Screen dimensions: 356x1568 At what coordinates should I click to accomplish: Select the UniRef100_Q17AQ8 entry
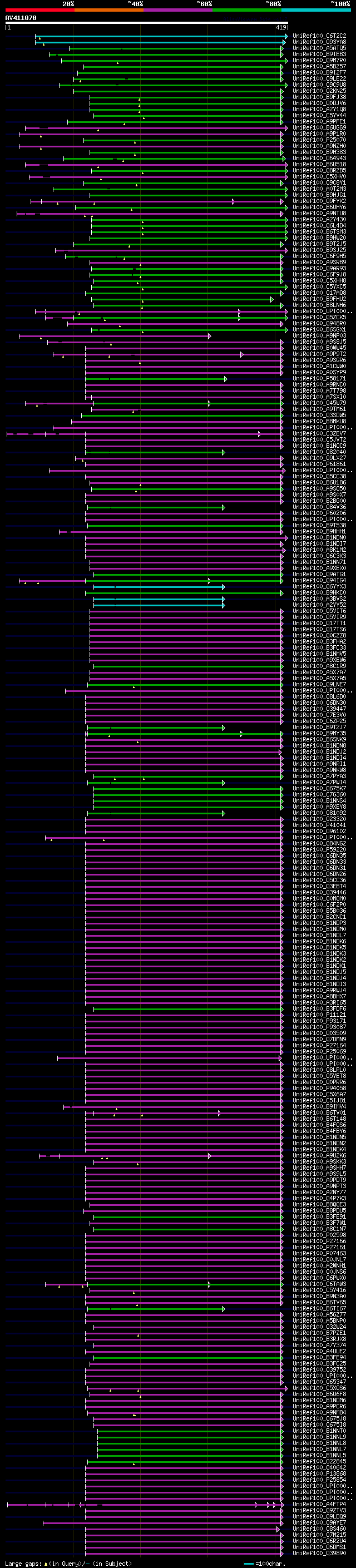pyautogui.click(x=319, y=293)
